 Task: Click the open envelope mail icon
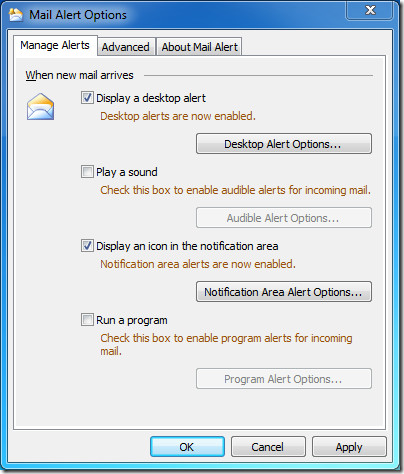[40, 107]
